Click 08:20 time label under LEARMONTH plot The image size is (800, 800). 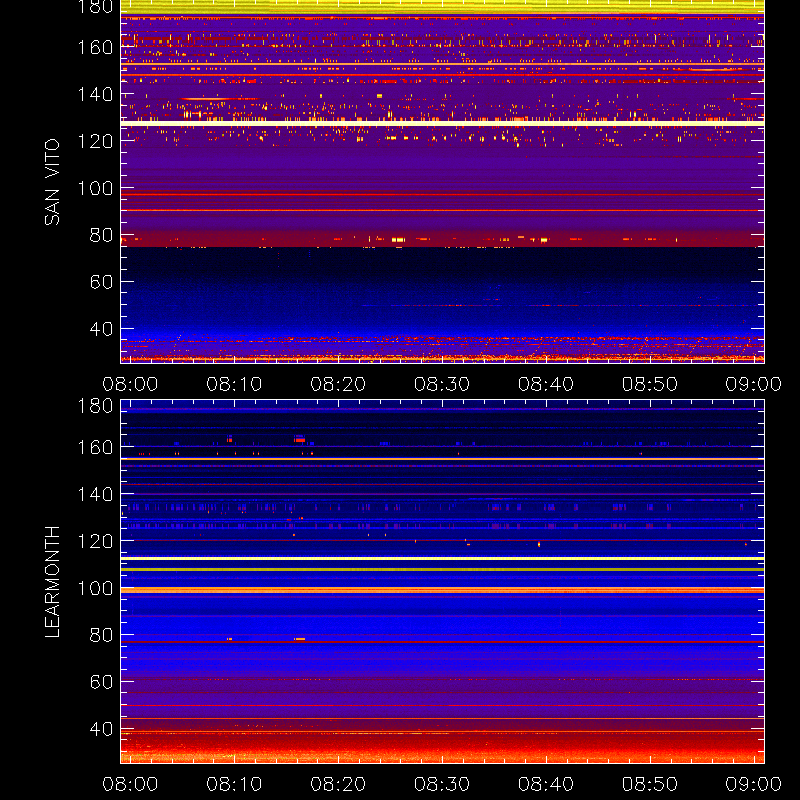tap(338, 784)
